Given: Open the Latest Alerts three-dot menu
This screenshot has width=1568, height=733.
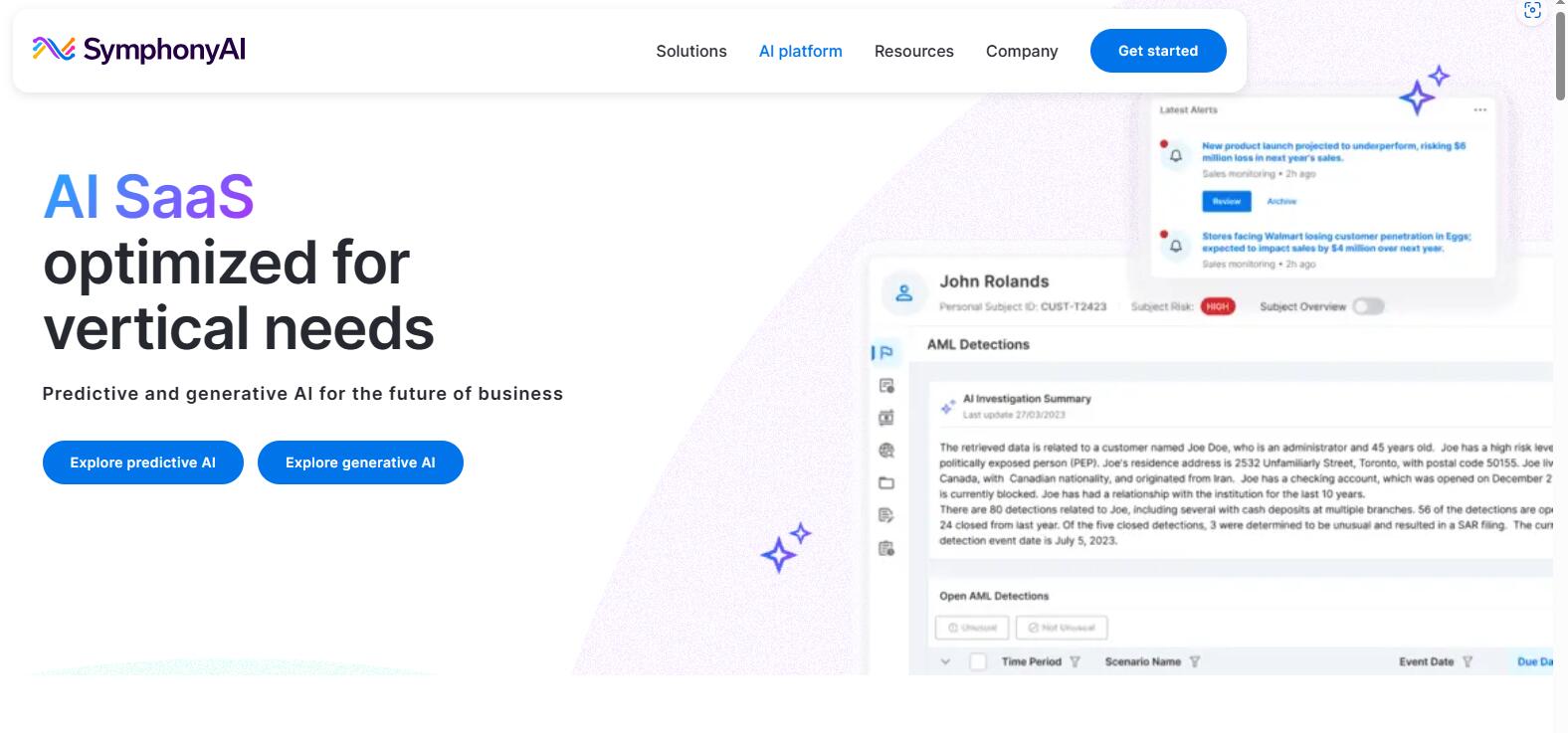Looking at the screenshot, I should tap(1480, 109).
